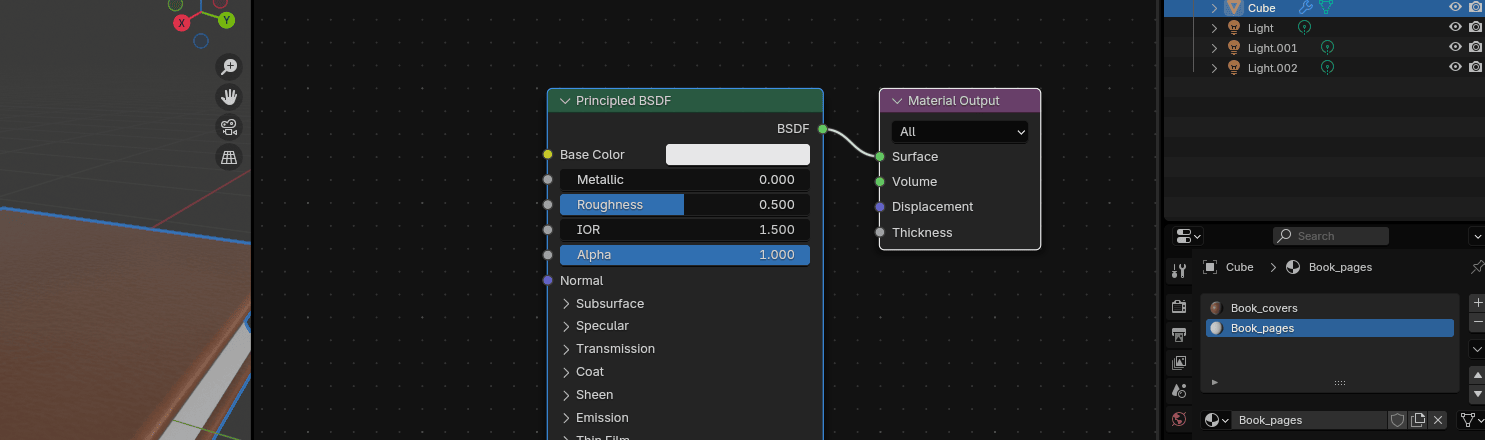Toggle viewport visibility of Light.002

(1455, 67)
